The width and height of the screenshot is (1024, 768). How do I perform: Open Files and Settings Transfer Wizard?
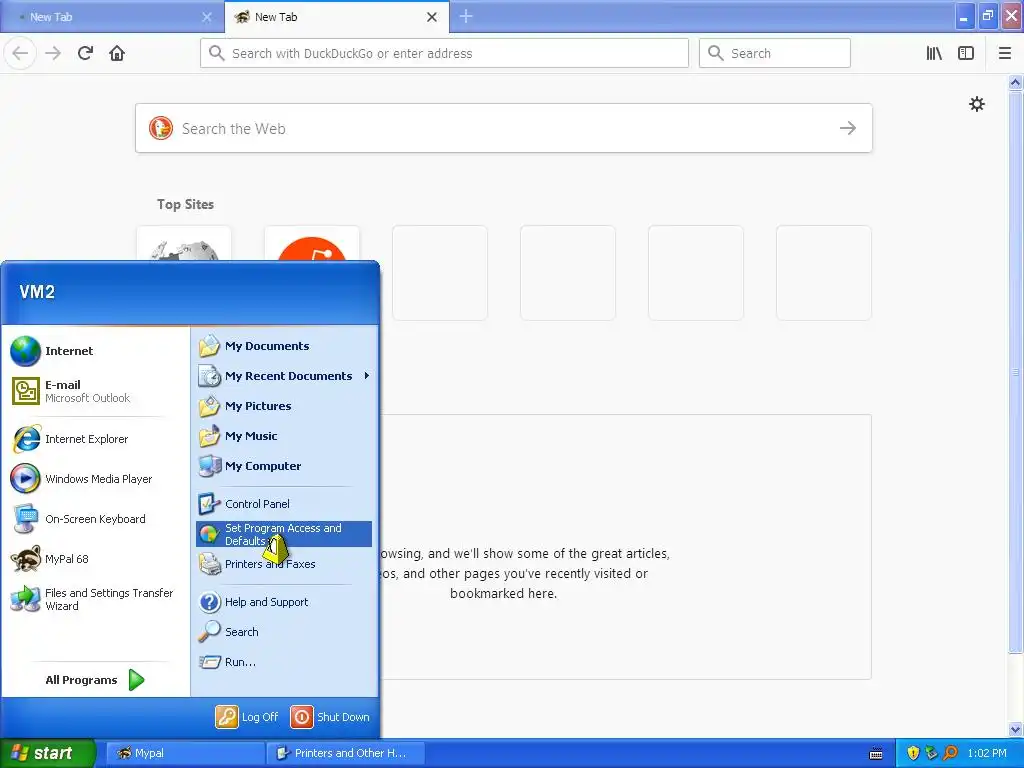tap(97, 599)
